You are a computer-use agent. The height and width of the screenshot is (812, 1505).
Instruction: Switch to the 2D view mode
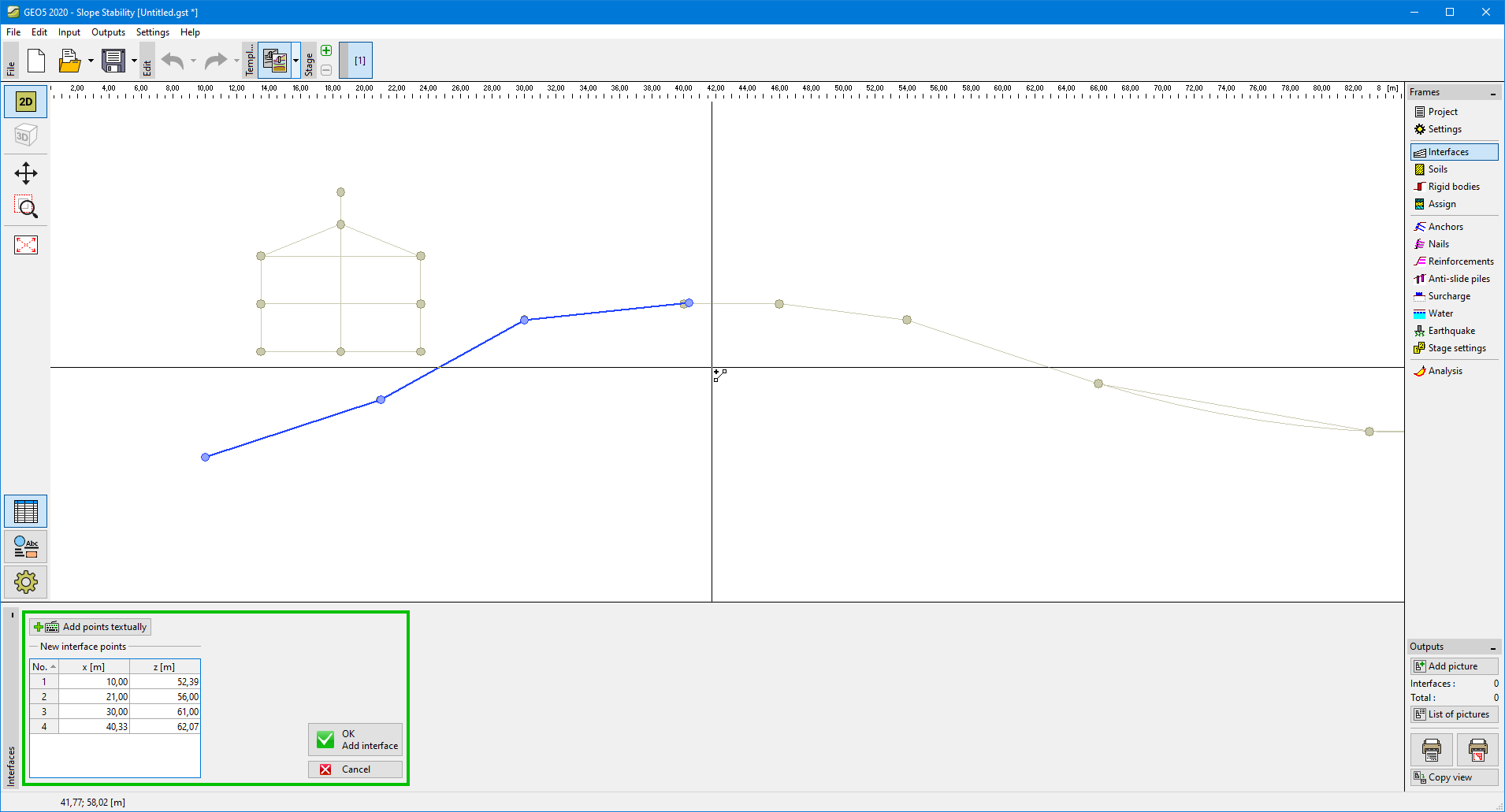coord(25,102)
